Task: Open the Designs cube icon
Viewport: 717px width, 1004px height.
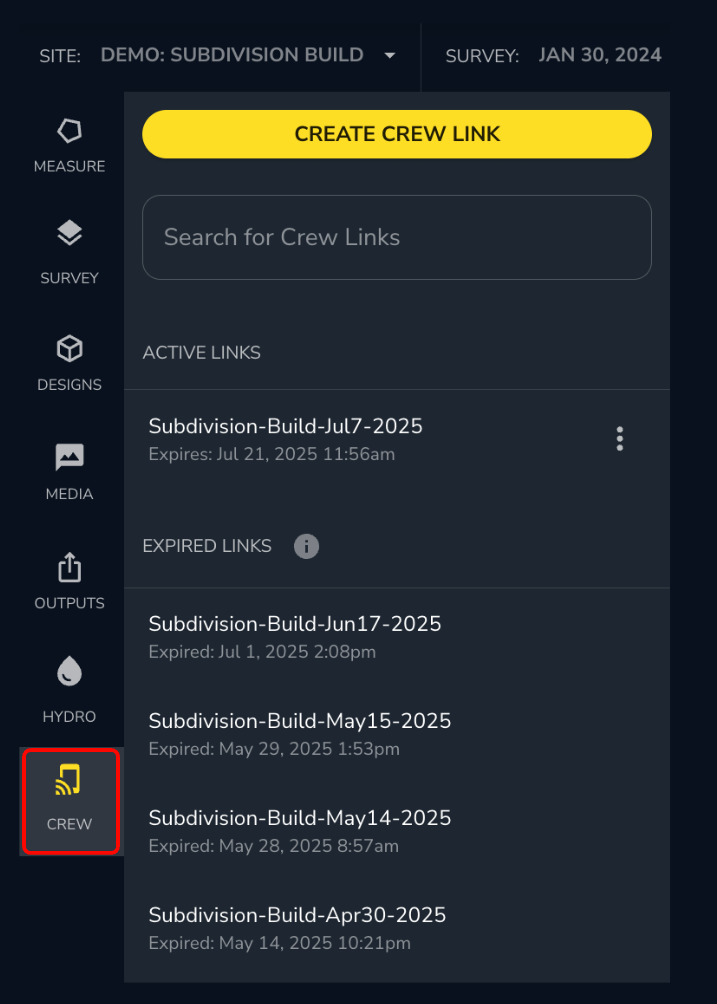Action: [69, 349]
